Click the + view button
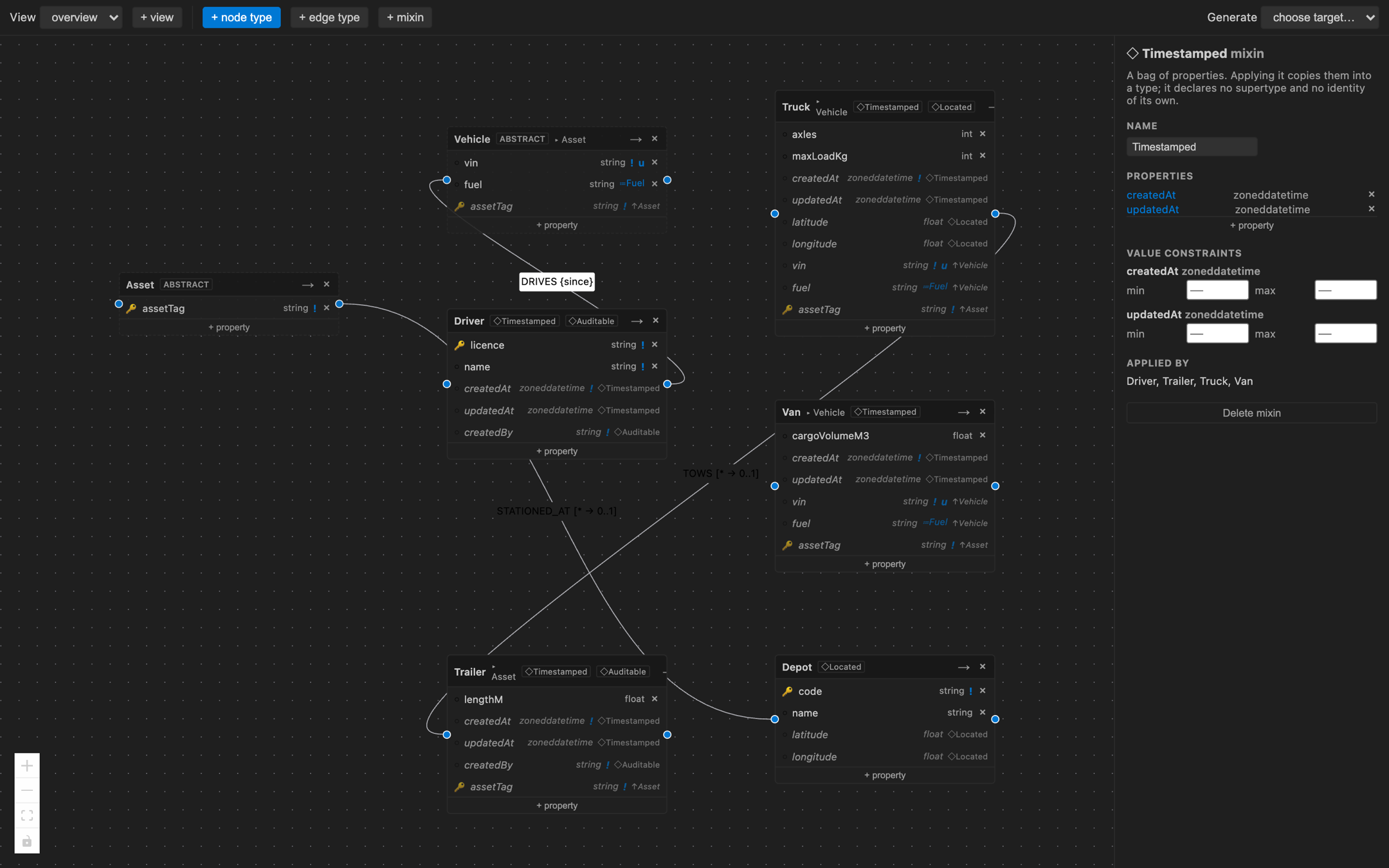The image size is (1389, 868). click(157, 17)
